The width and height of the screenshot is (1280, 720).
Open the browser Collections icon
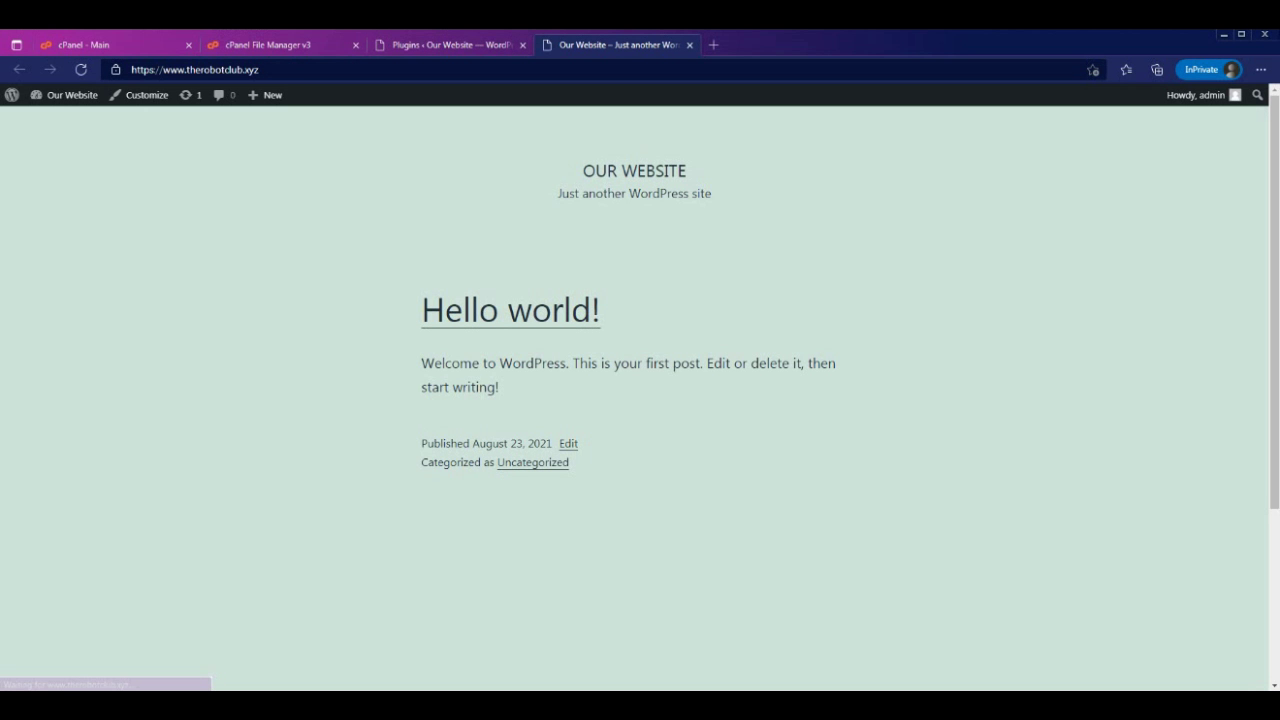coord(1157,70)
